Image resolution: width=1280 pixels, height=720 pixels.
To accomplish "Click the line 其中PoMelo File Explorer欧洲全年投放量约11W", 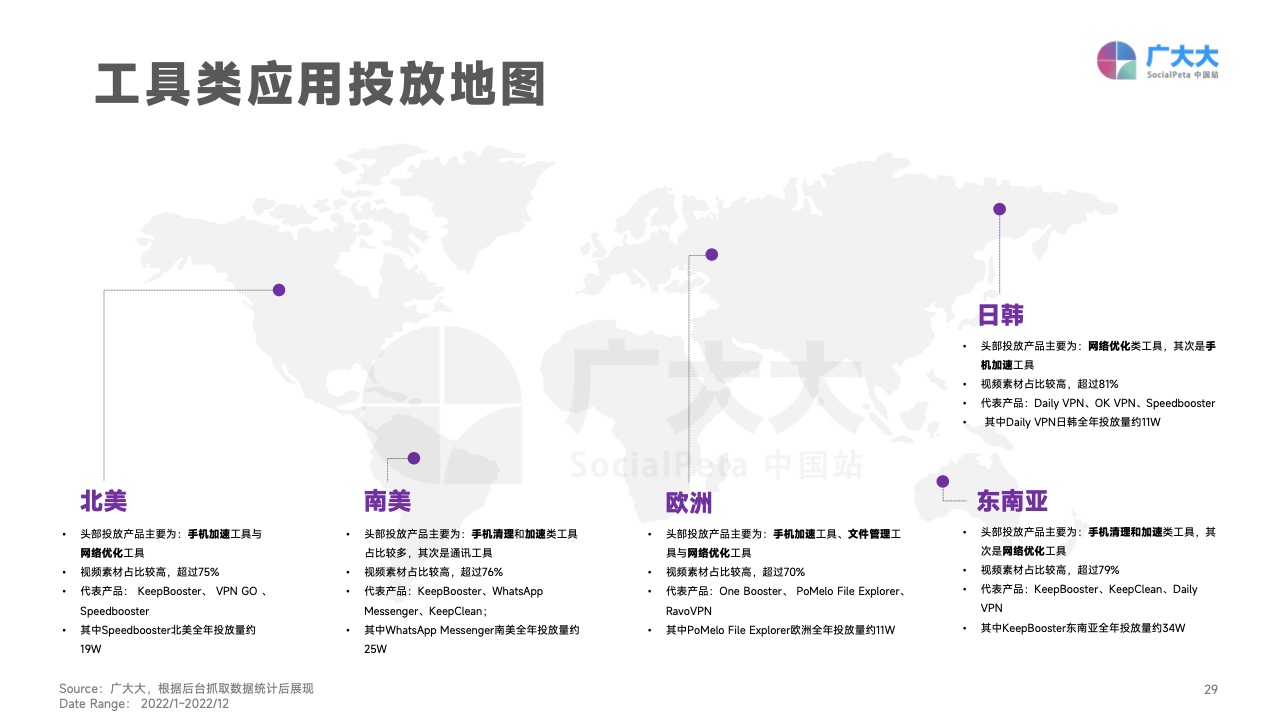I will coord(780,630).
